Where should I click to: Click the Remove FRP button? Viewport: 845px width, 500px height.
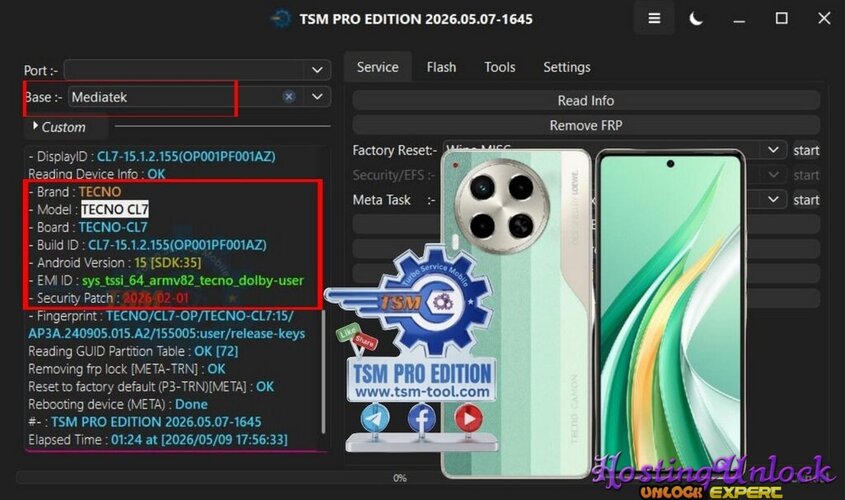click(x=586, y=125)
